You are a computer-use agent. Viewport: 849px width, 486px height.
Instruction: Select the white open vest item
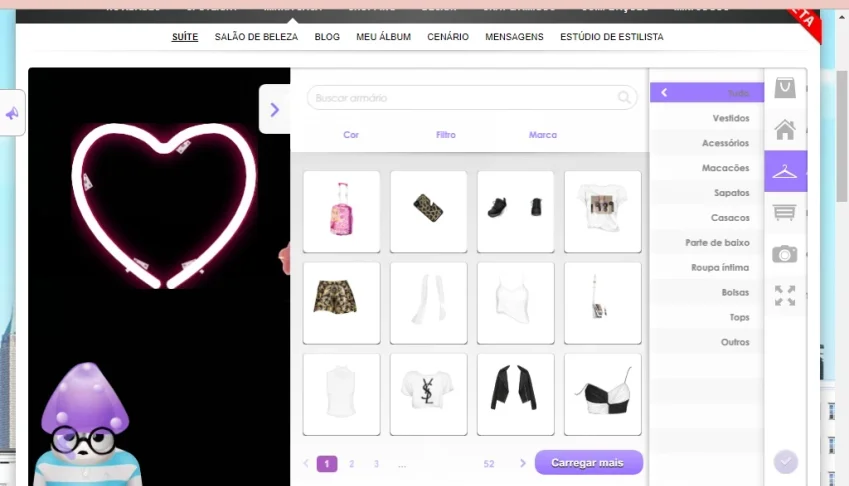pyautogui.click(x=428, y=303)
